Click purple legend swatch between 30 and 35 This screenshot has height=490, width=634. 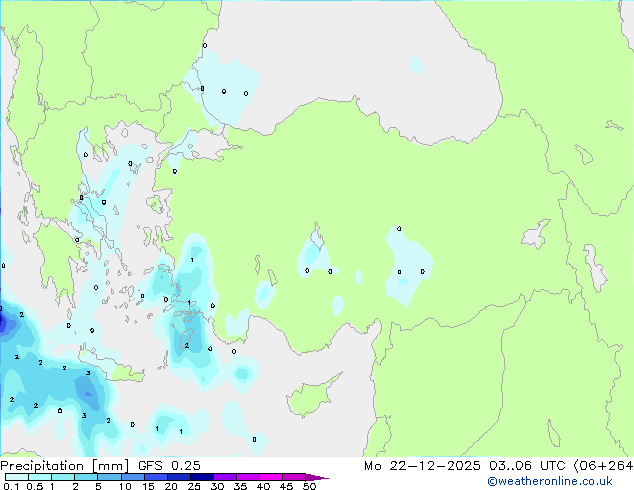coord(224,477)
